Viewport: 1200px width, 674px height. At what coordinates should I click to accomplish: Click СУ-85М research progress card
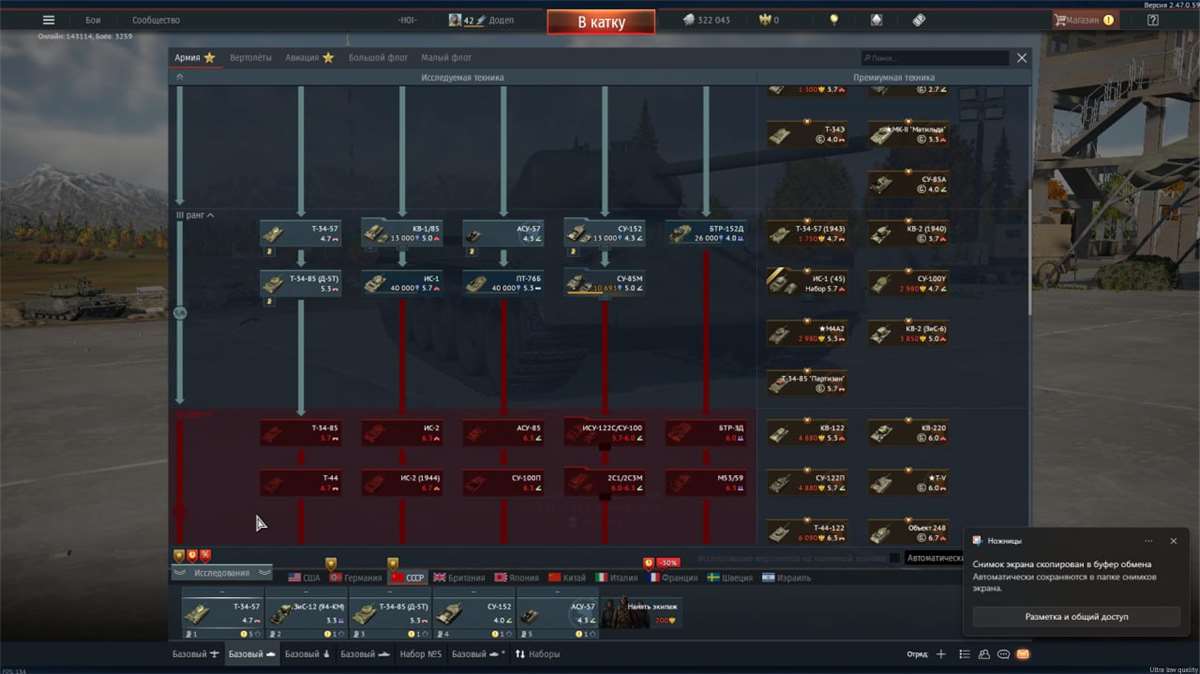coord(605,283)
